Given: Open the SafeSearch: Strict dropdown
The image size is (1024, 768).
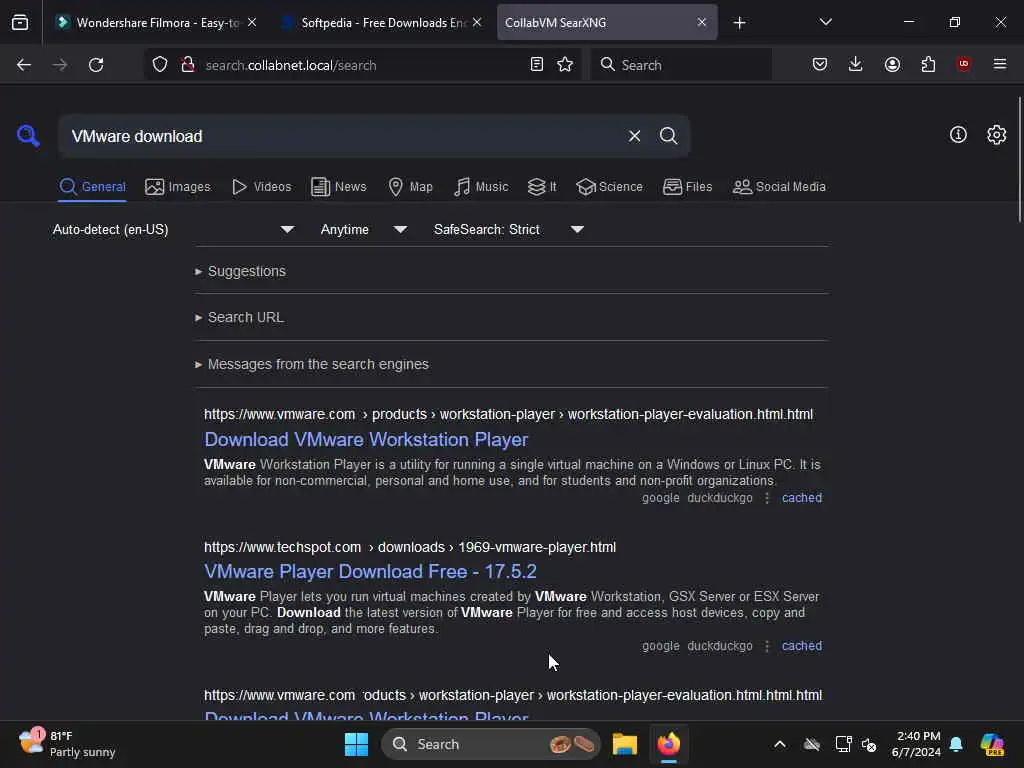Looking at the screenshot, I should pyautogui.click(x=508, y=229).
